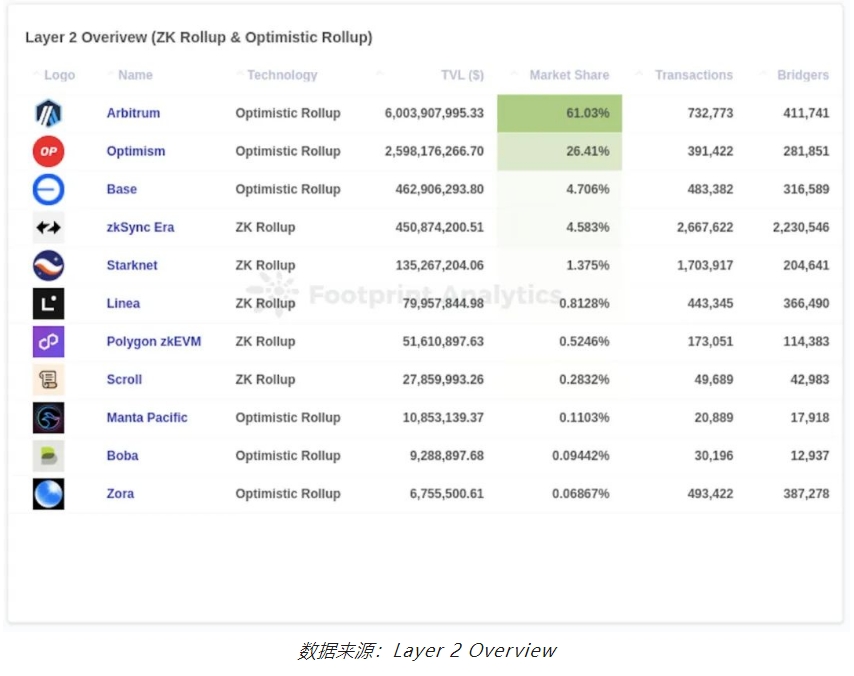Open the Boba link
Screen dimensions: 854x676
[123, 456]
